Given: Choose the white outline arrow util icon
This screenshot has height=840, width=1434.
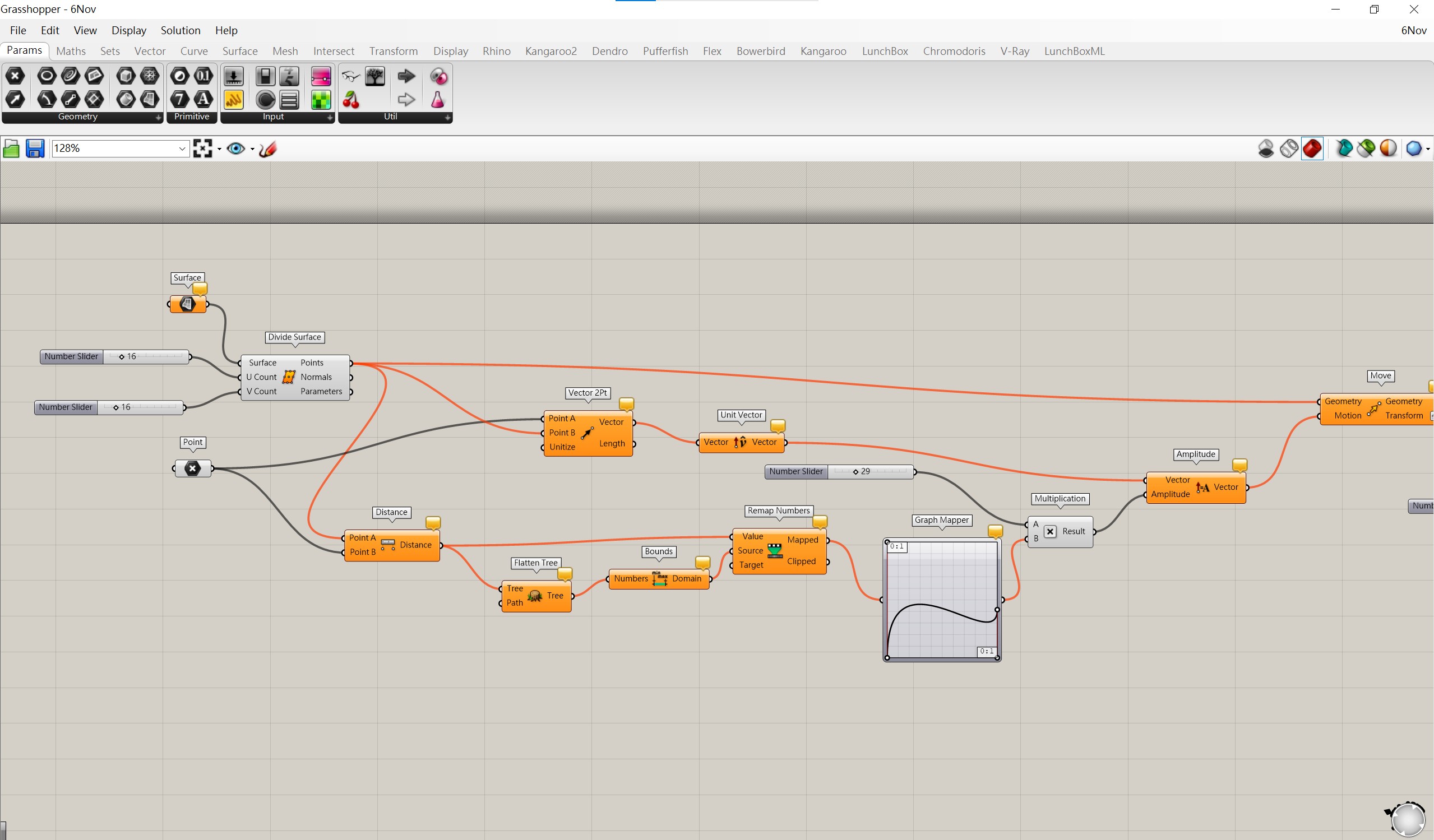Looking at the screenshot, I should (406, 100).
